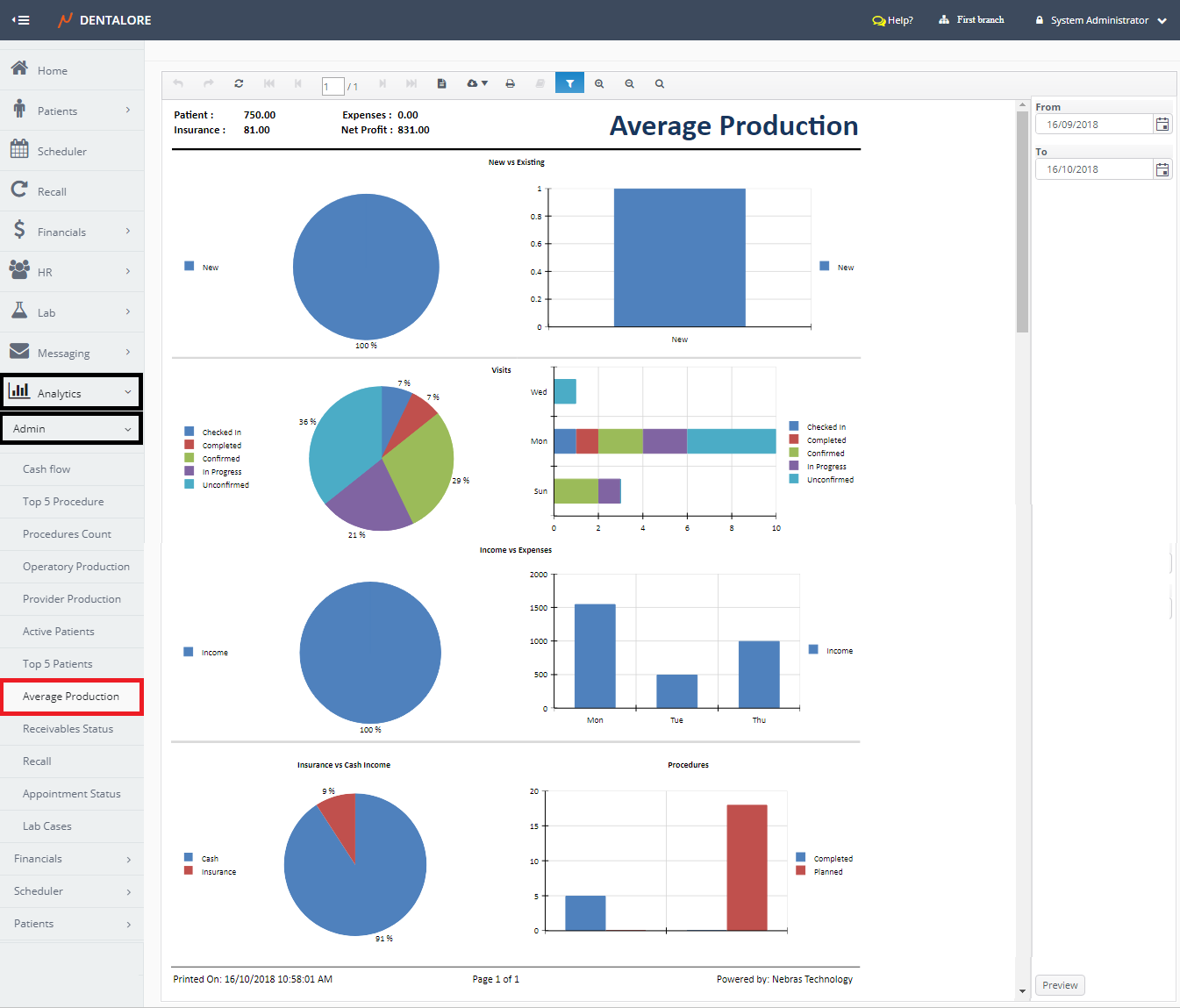Click the page number input field
The height and width of the screenshot is (1008, 1180).
pos(333,86)
